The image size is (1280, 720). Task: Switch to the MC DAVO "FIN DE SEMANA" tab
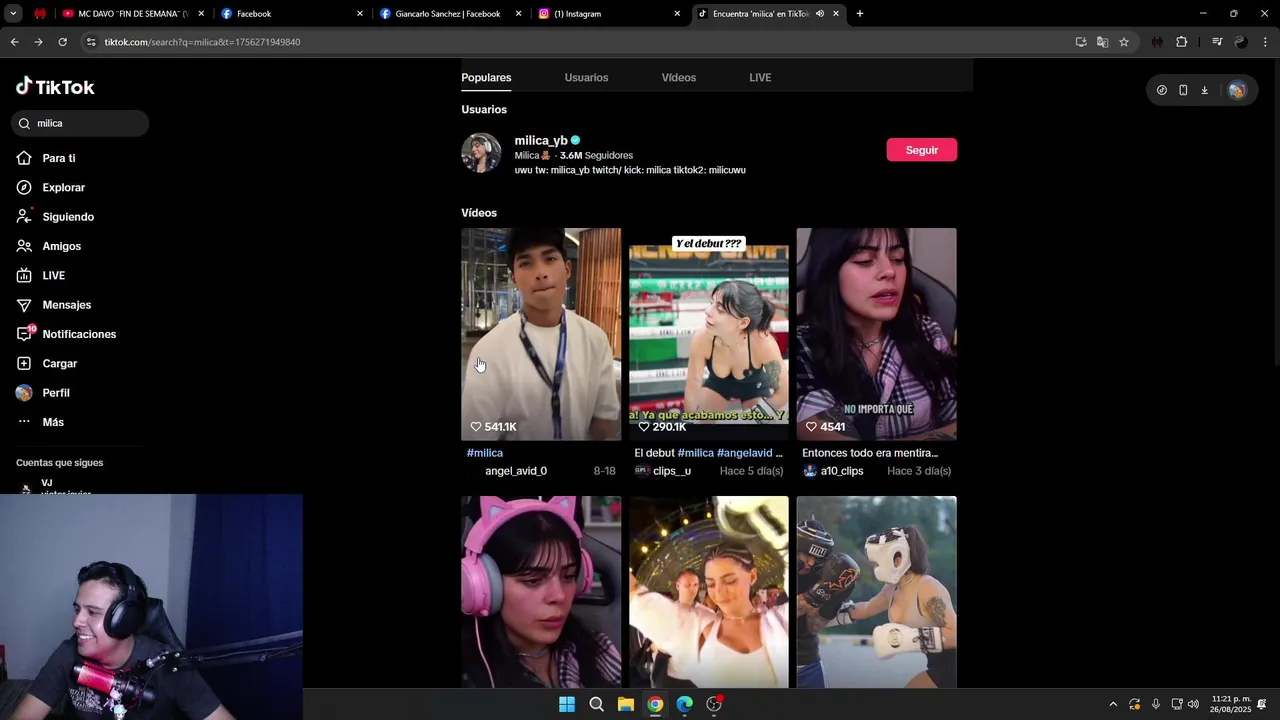(132, 14)
